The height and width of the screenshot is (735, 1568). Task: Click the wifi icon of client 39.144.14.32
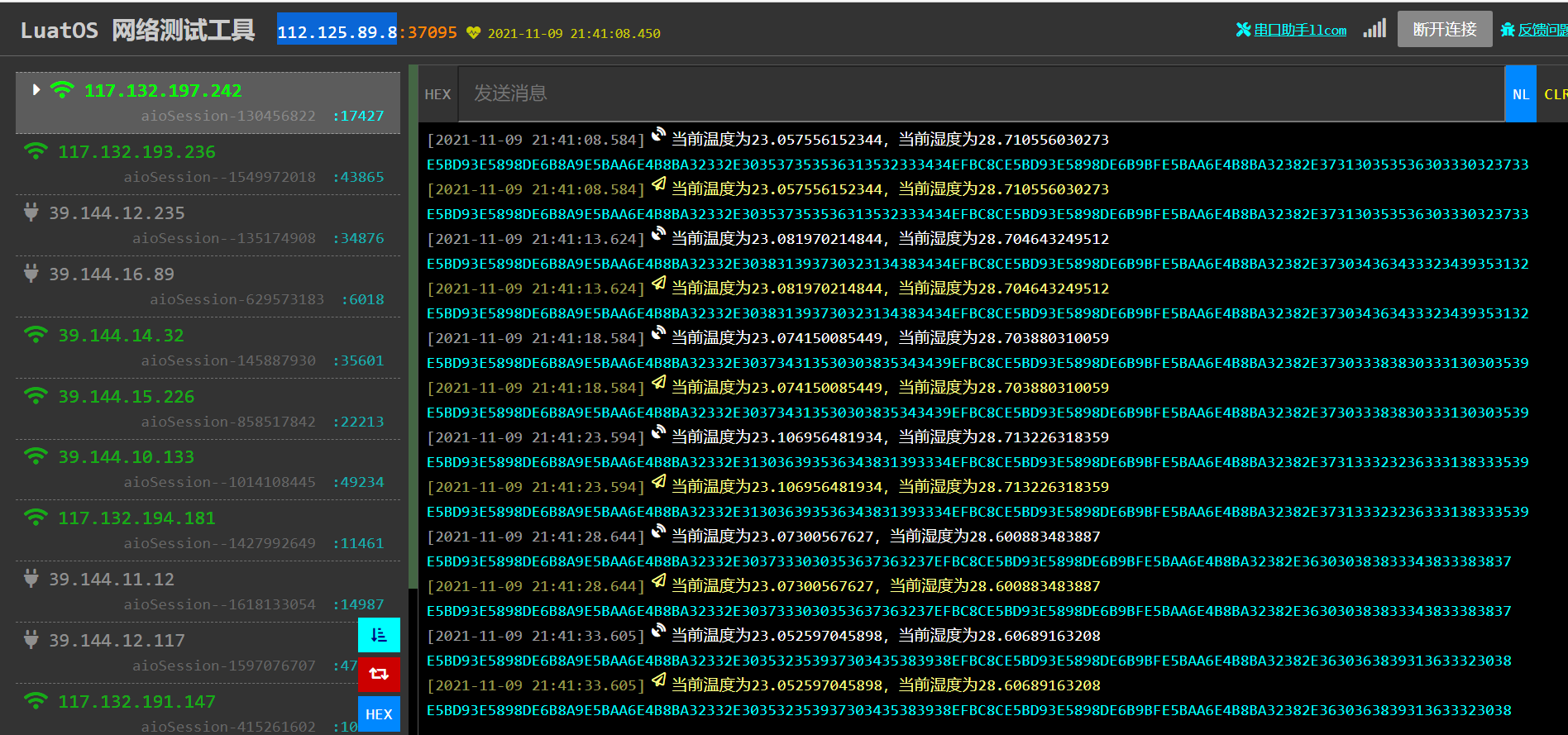(36, 335)
